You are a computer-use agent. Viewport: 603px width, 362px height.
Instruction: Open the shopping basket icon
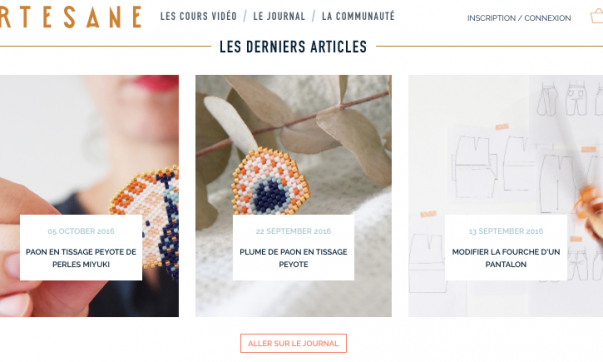597,16
